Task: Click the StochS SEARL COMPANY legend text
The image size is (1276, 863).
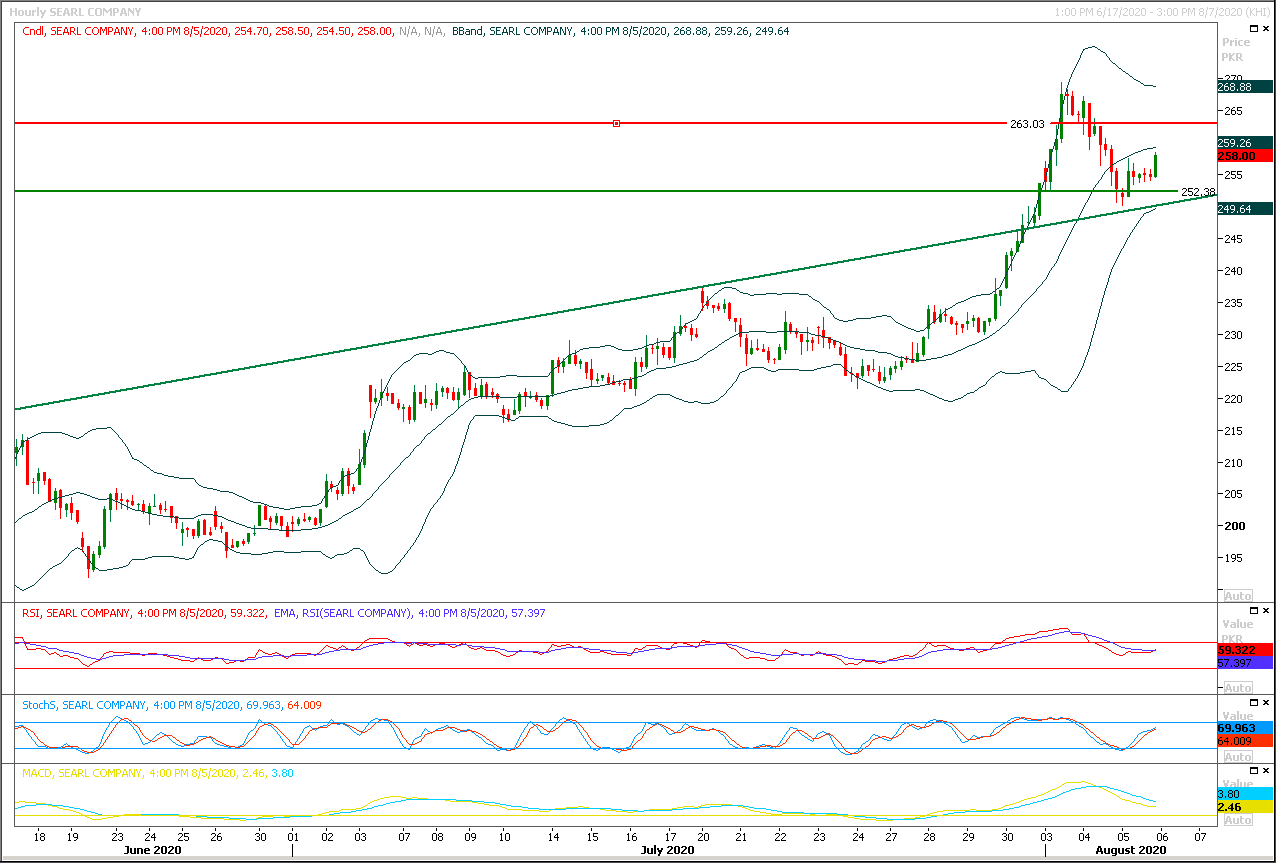Action: point(171,705)
